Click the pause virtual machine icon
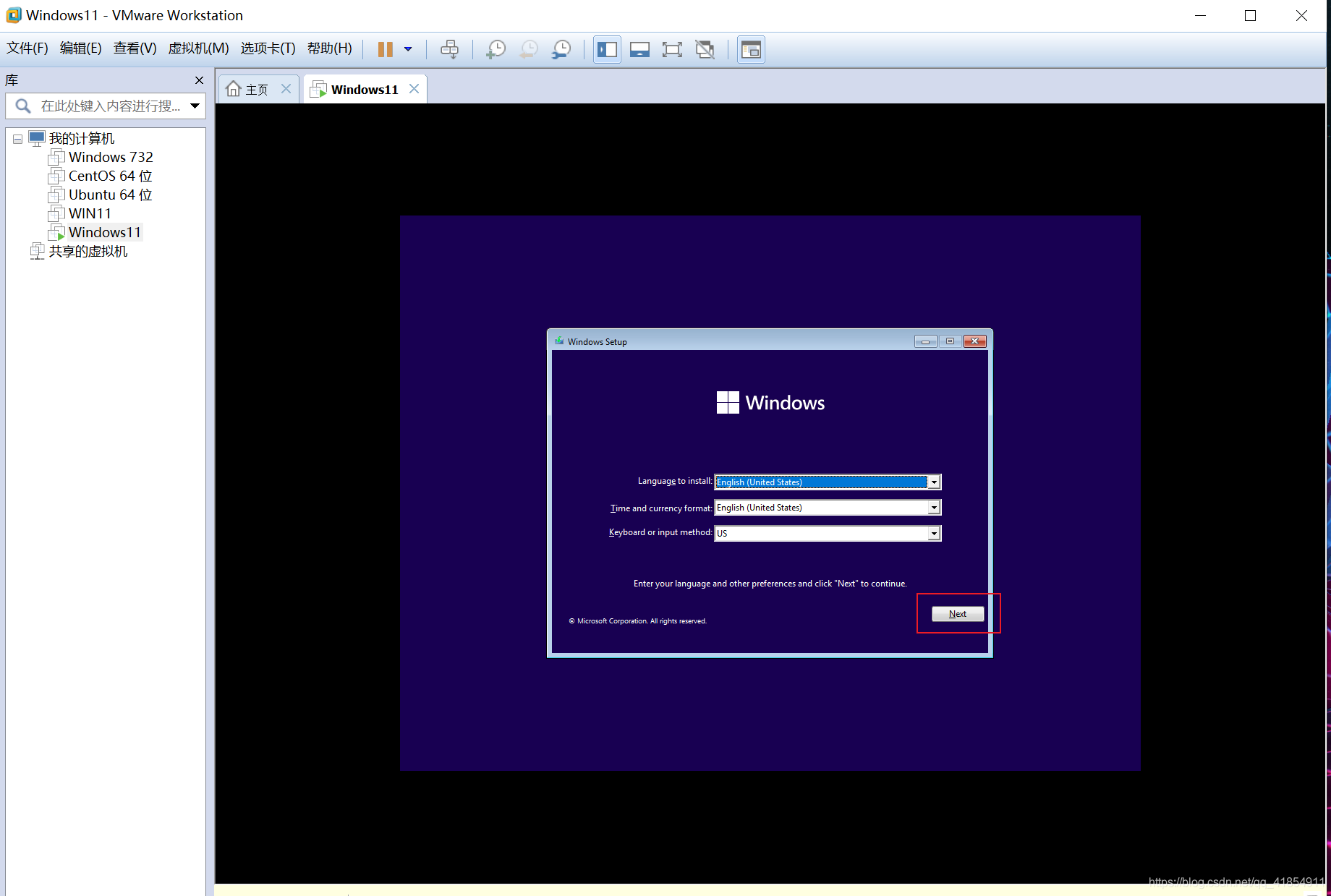Screen dimensions: 1331x896 point(386,49)
